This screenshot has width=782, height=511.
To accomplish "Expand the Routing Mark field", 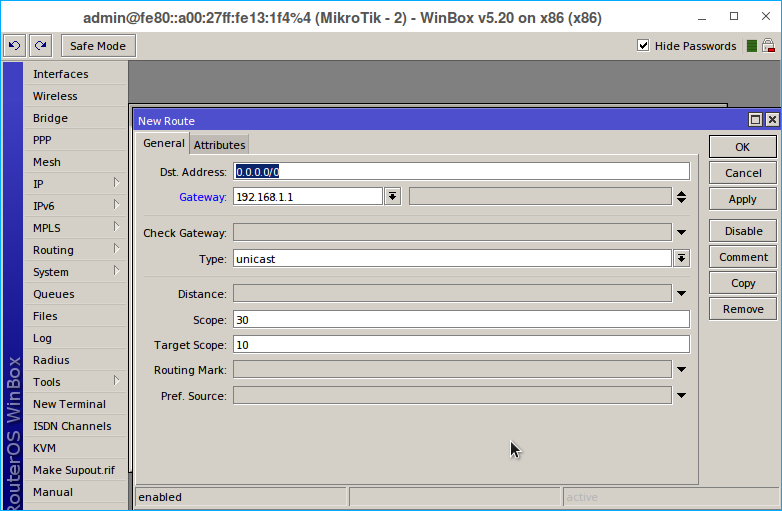I will click(681, 369).
